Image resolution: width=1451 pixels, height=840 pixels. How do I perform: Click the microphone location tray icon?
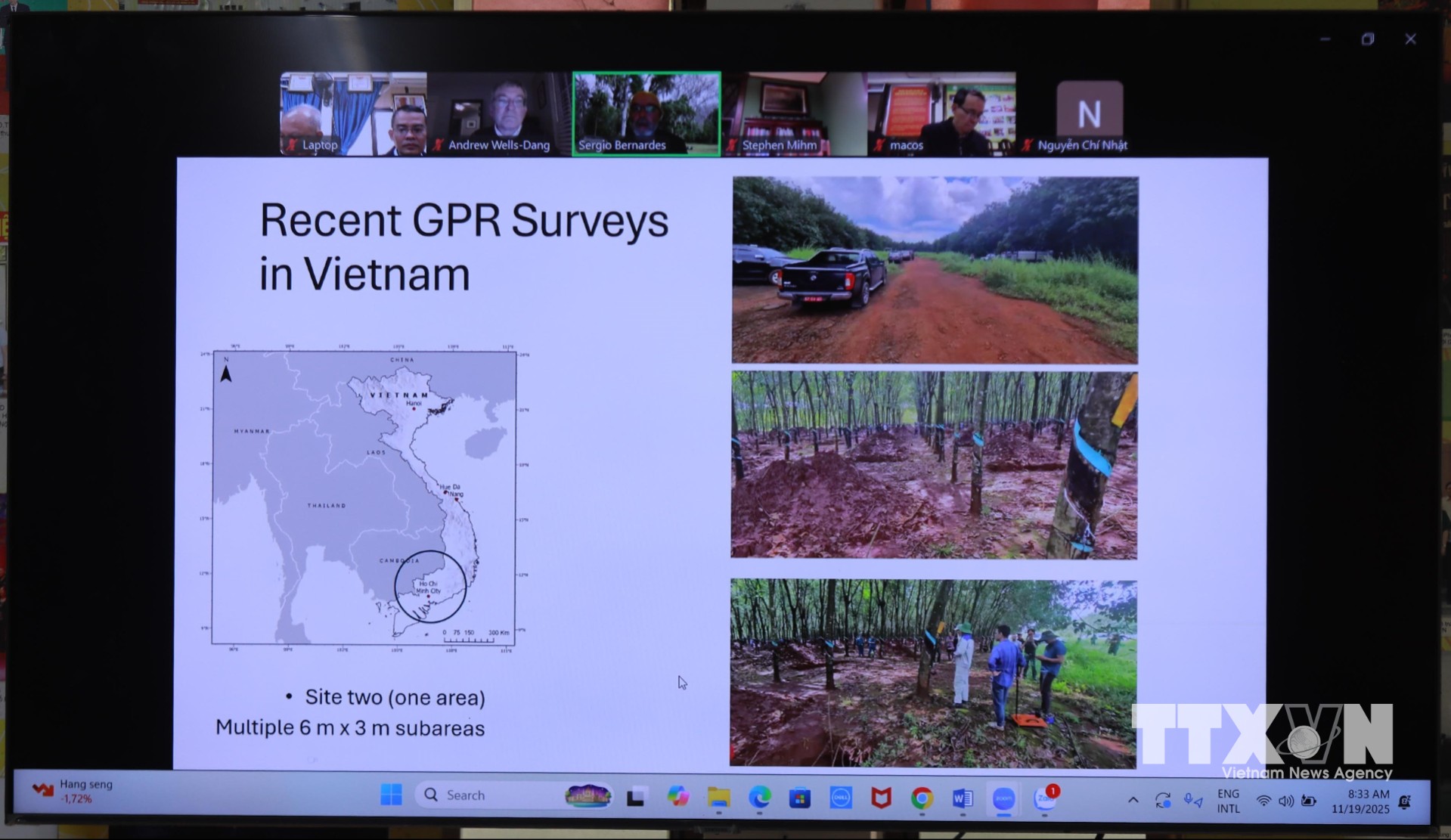pos(1193,801)
